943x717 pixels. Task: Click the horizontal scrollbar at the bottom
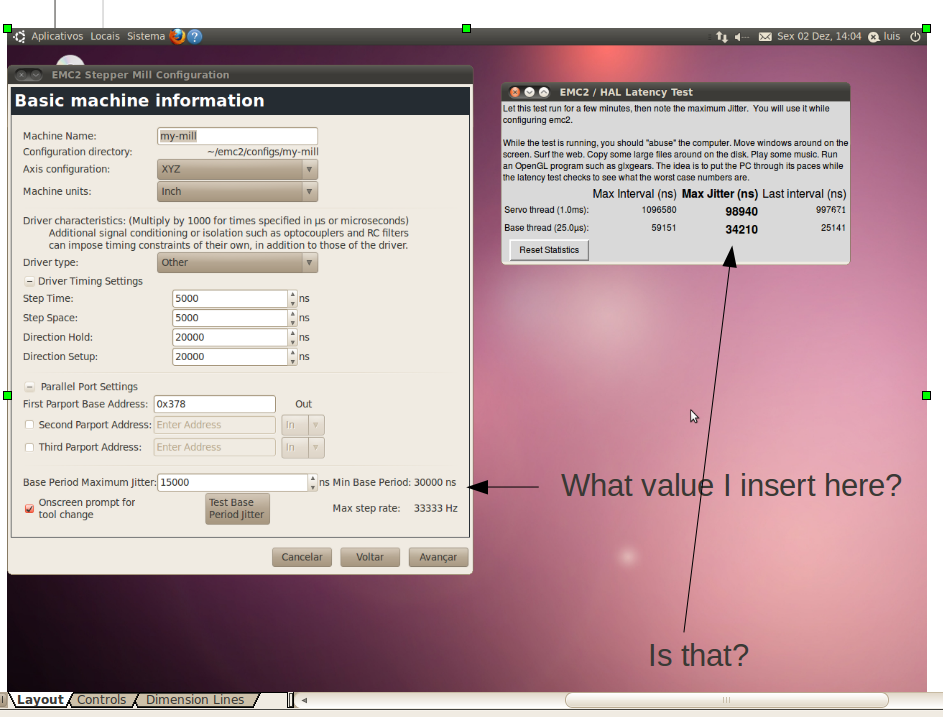pyautogui.click(x=726, y=700)
